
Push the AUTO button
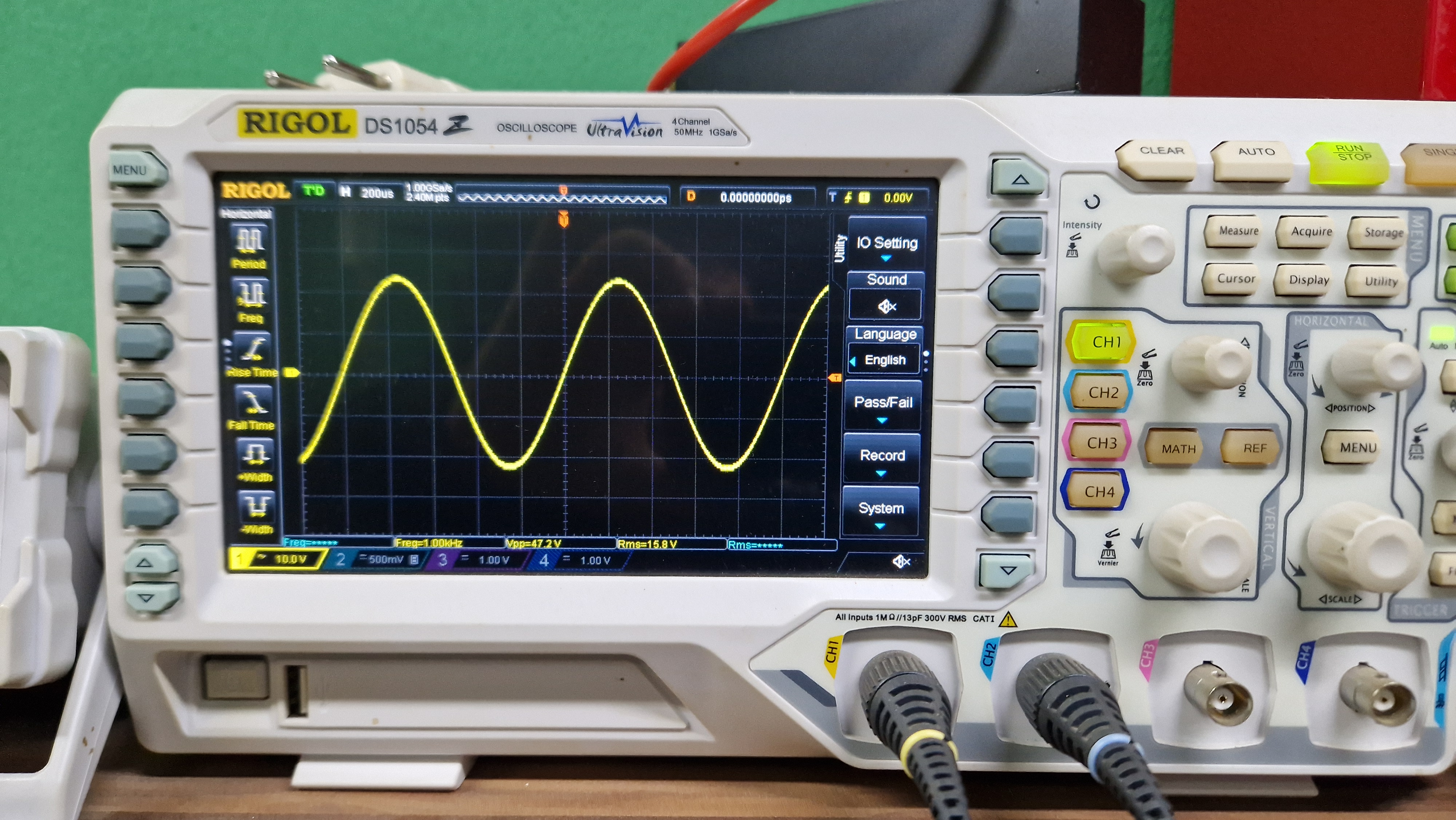tap(1253, 161)
